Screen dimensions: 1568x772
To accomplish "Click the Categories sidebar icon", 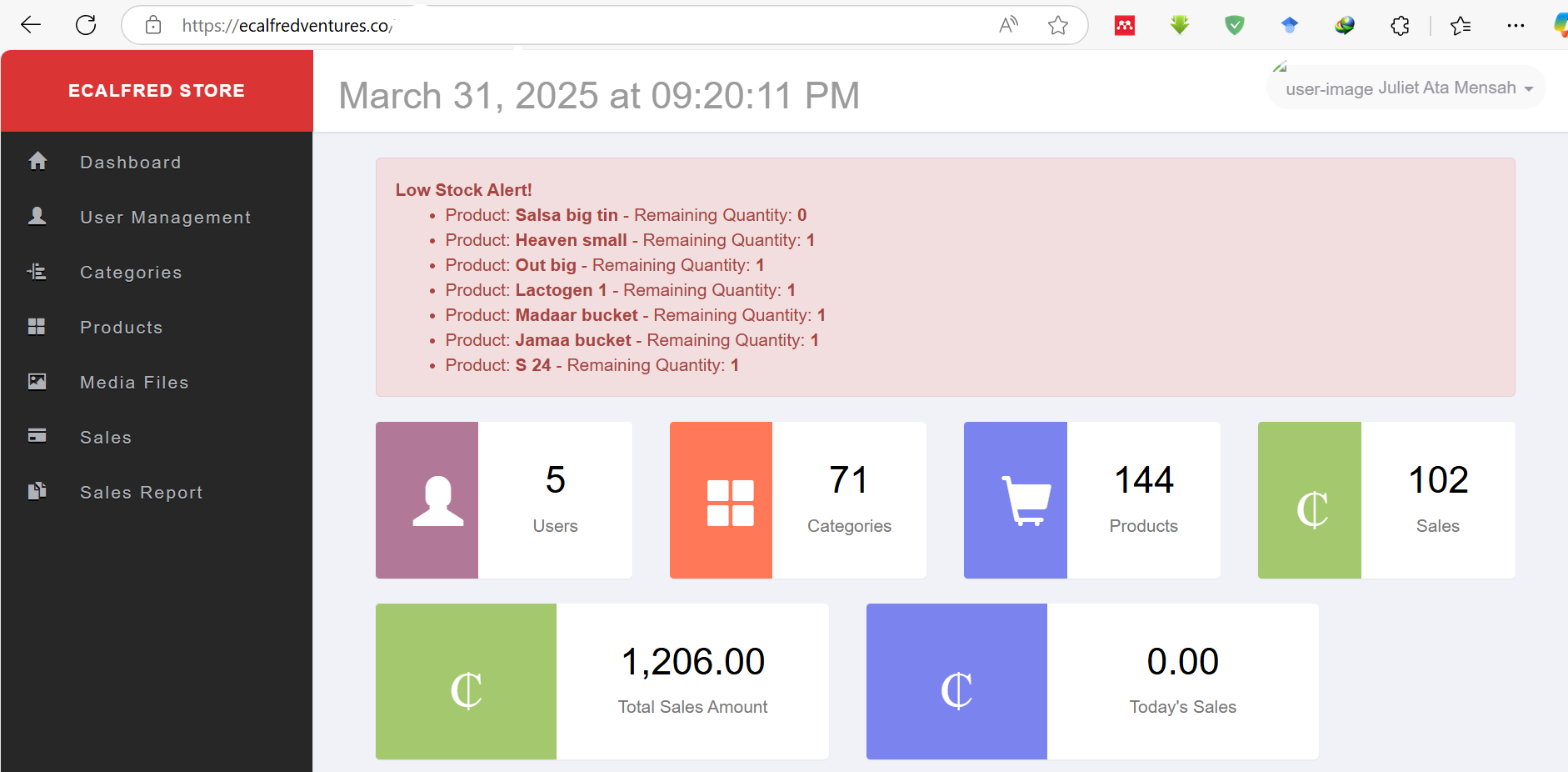I will [x=37, y=271].
